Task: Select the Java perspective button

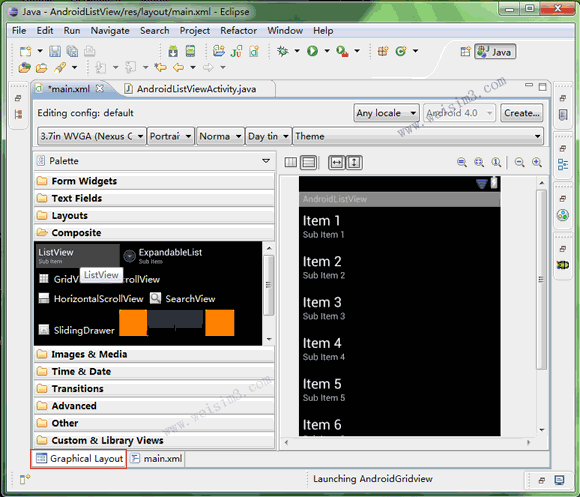Action: pyautogui.click(x=495, y=52)
